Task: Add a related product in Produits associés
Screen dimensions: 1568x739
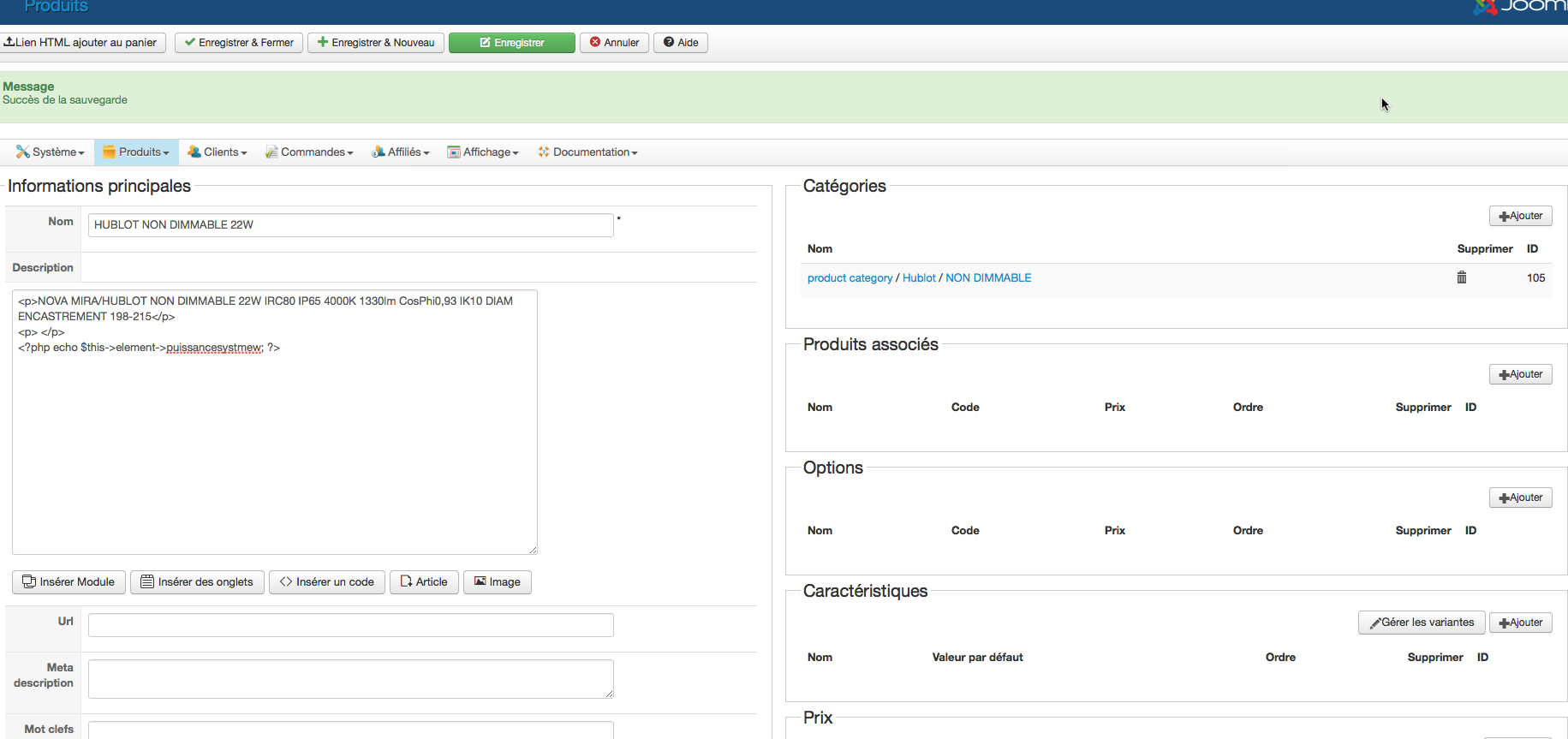Action: click(1521, 374)
